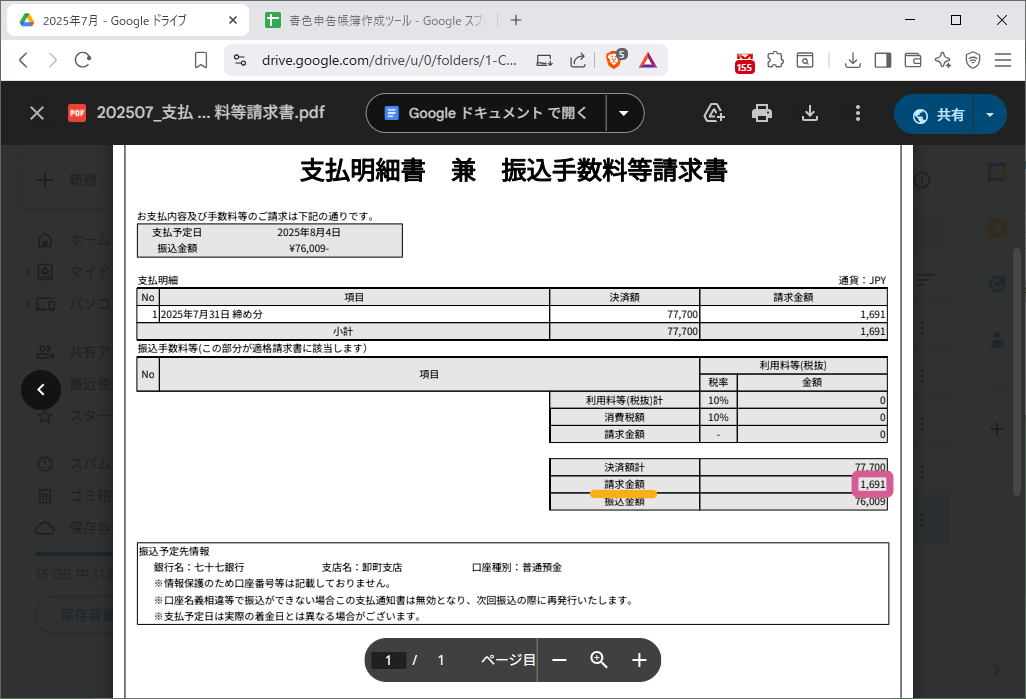This screenshot has width=1026, height=699.
Task: Download the displayed 請求書 PDF
Action: tap(810, 113)
